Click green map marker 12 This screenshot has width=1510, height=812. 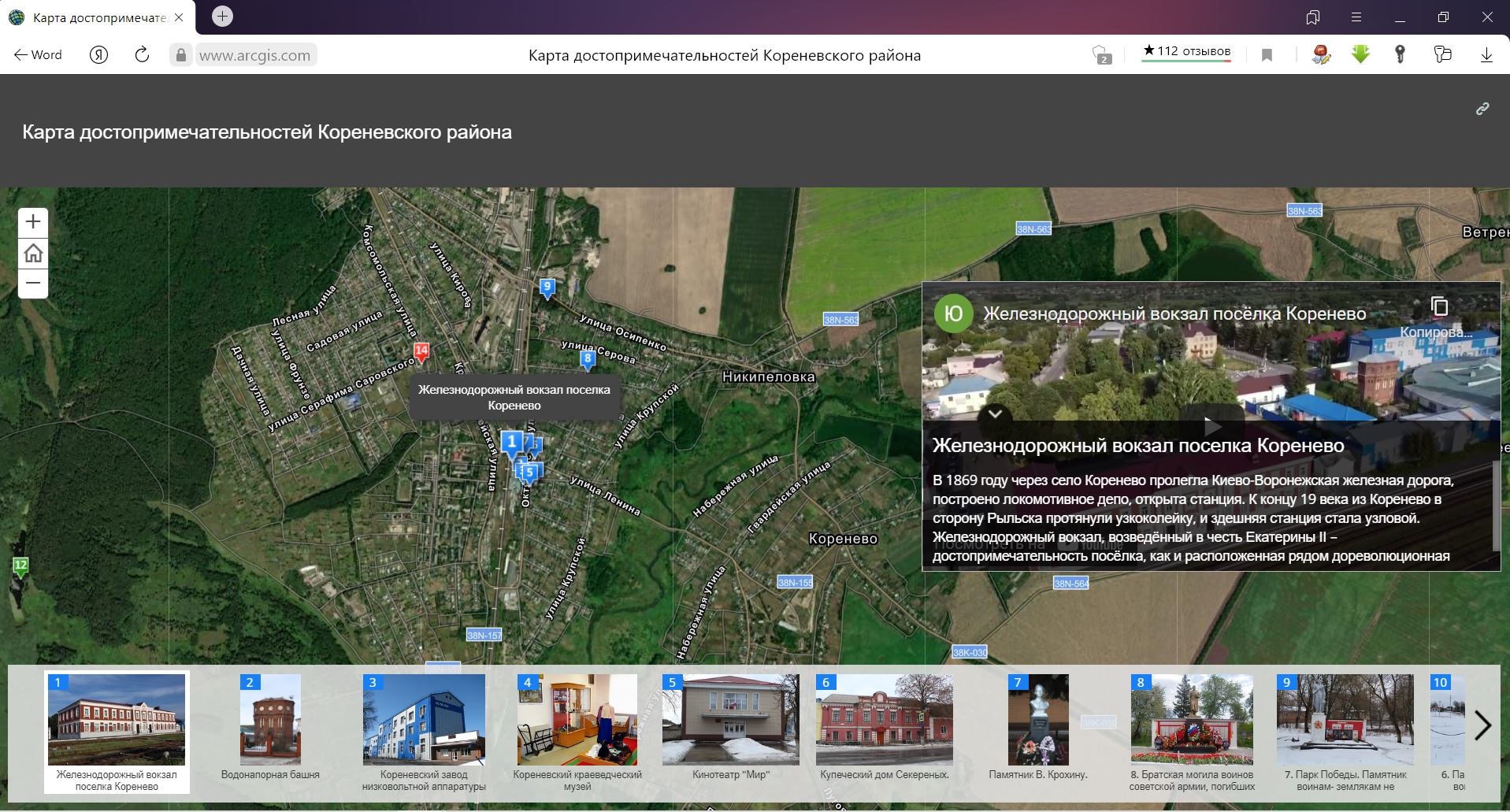[20, 566]
